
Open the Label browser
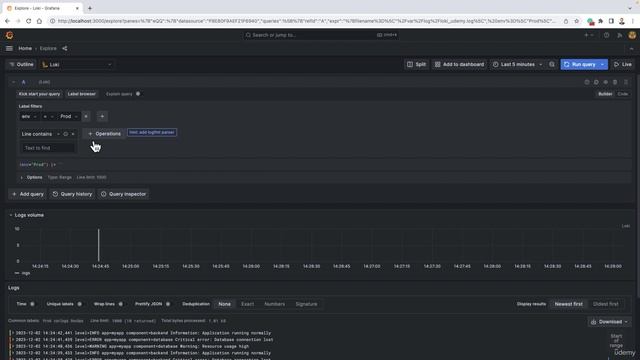point(82,94)
